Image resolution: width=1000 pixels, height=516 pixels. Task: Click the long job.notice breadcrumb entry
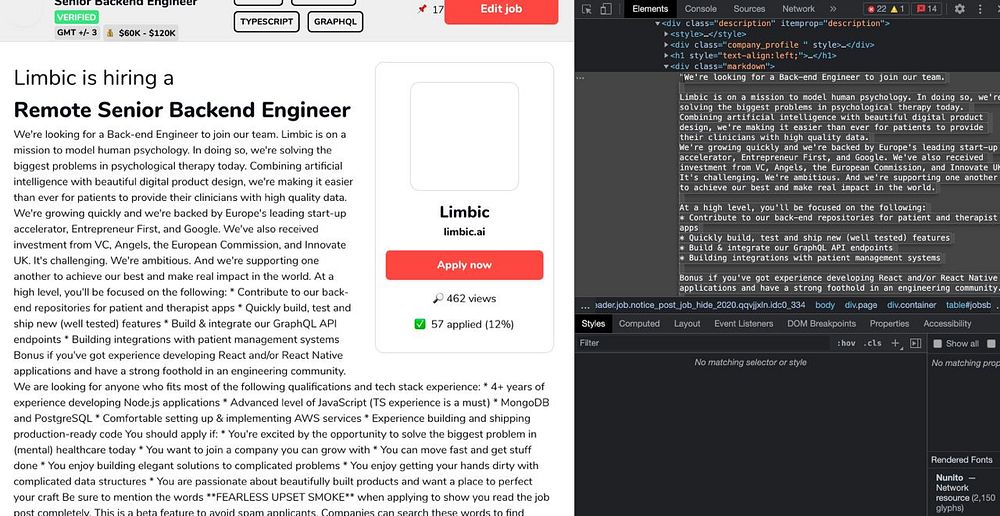[700, 306]
